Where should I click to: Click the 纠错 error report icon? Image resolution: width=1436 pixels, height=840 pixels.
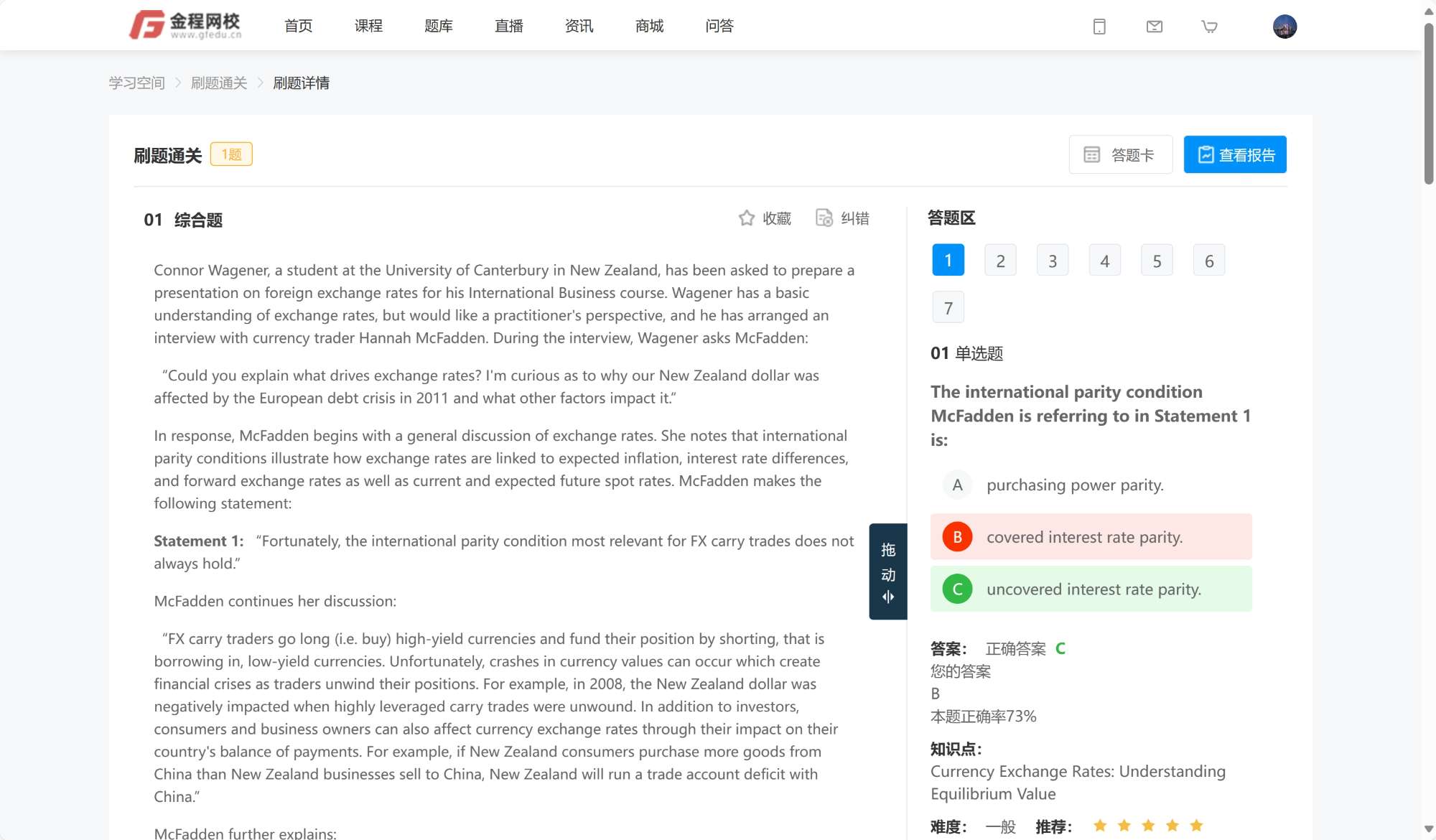point(824,218)
